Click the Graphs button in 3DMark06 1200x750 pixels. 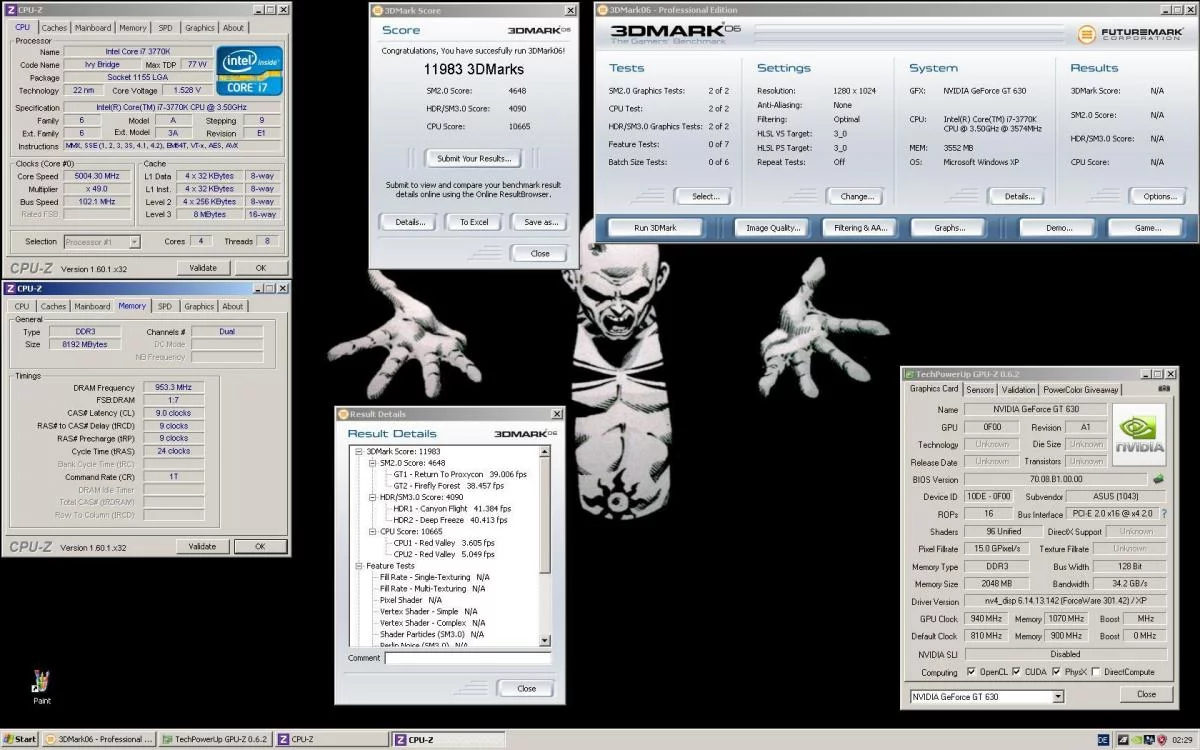(x=949, y=228)
